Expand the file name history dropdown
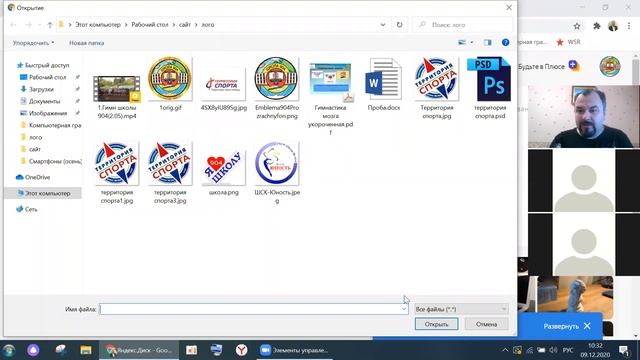The height and width of the screenshot is (360, 640). click(x=404, y=309)
